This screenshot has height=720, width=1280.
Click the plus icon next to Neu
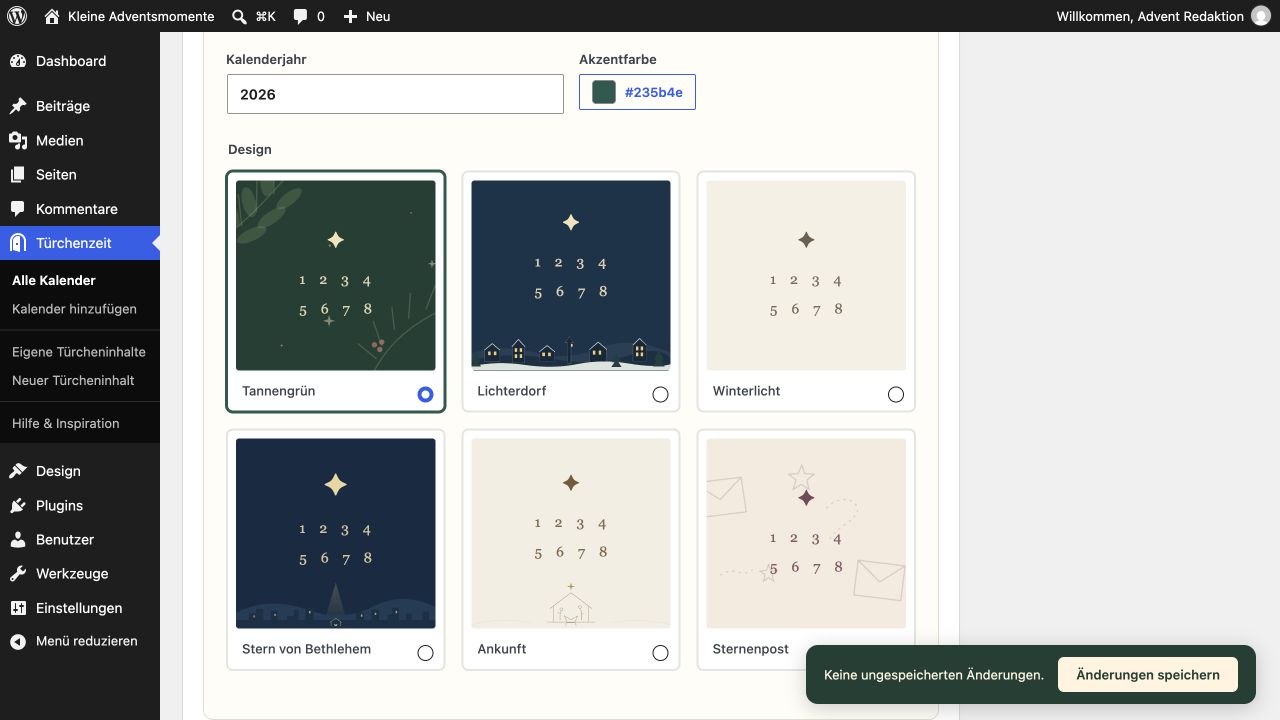point(350,16)
